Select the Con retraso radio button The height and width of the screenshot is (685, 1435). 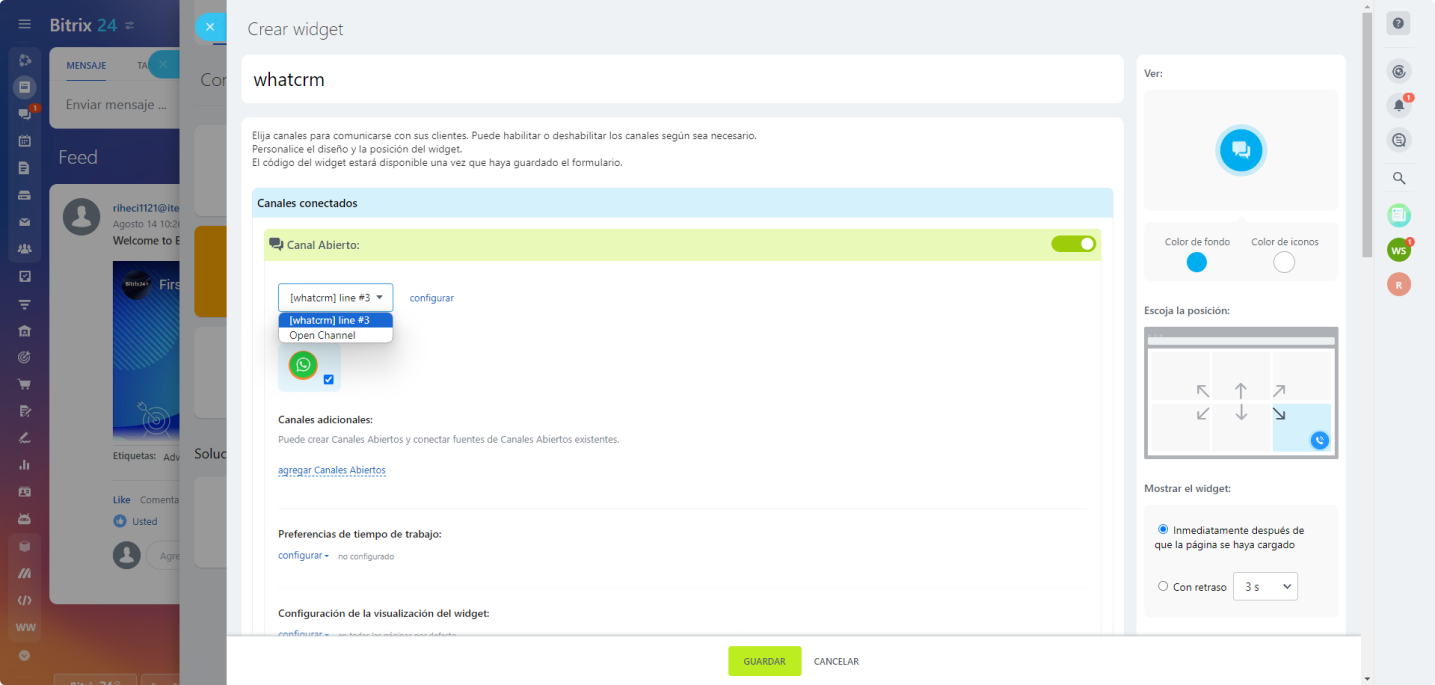[1163, 586]
